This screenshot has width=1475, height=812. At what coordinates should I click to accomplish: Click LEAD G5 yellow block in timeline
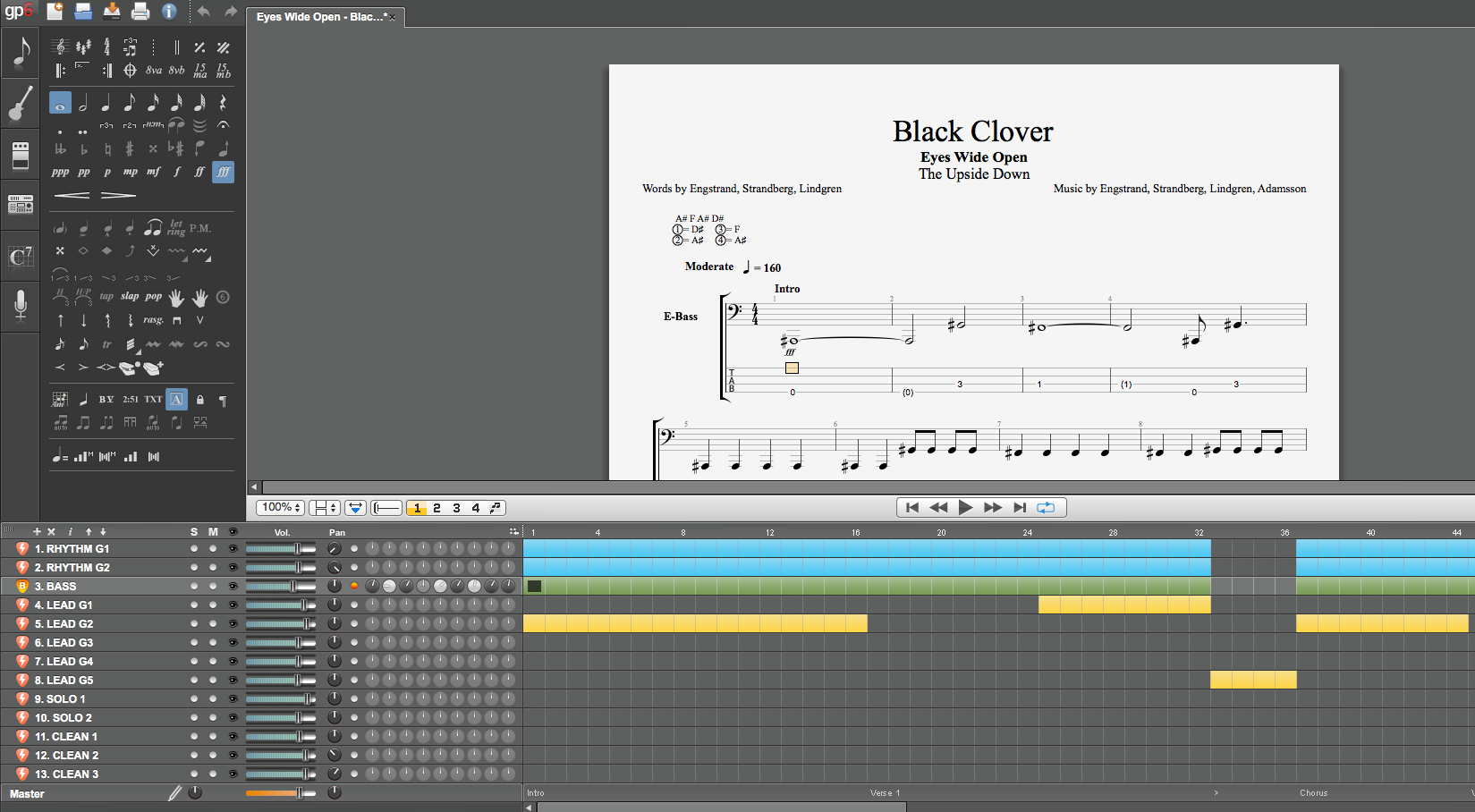(x=1253, y=680)
